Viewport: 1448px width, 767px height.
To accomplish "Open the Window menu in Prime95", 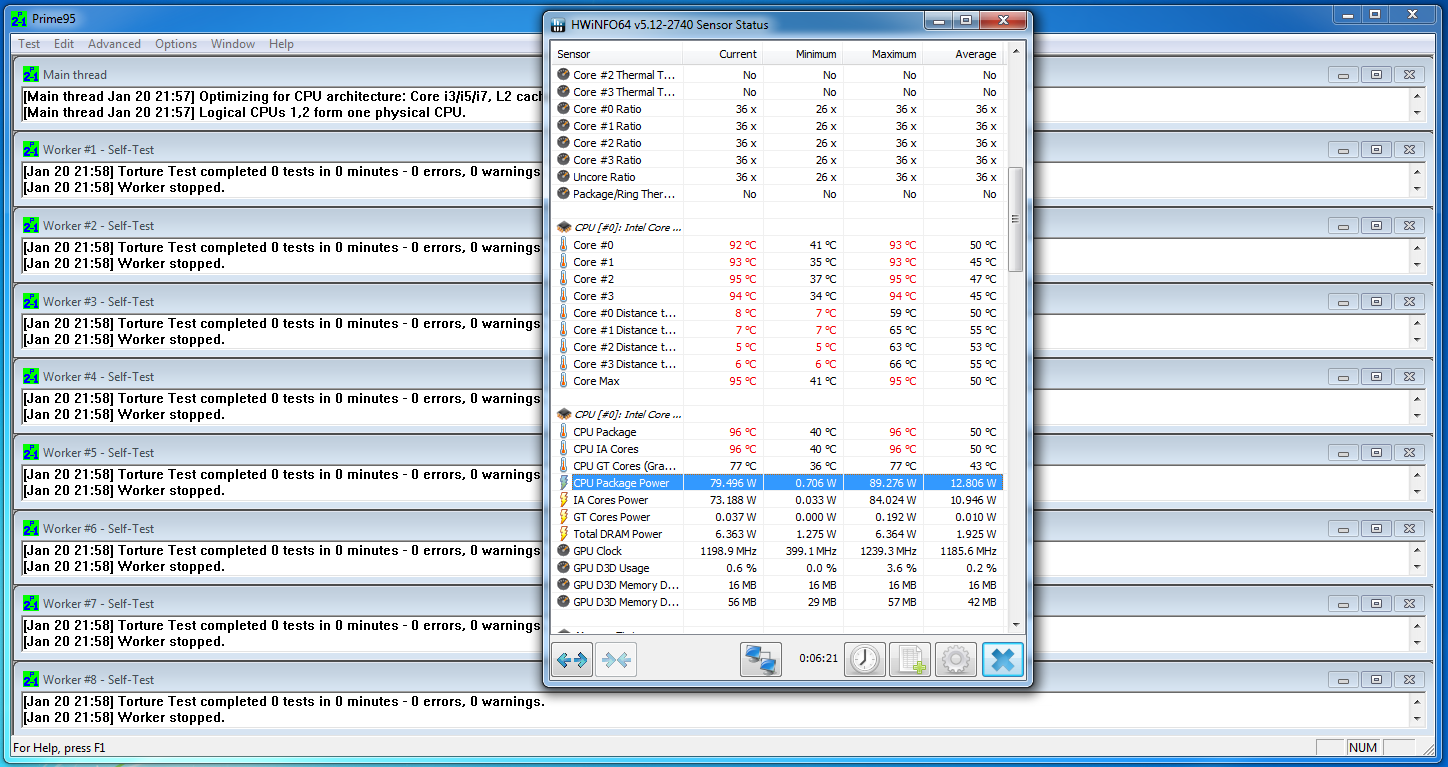I will (233, 44).
